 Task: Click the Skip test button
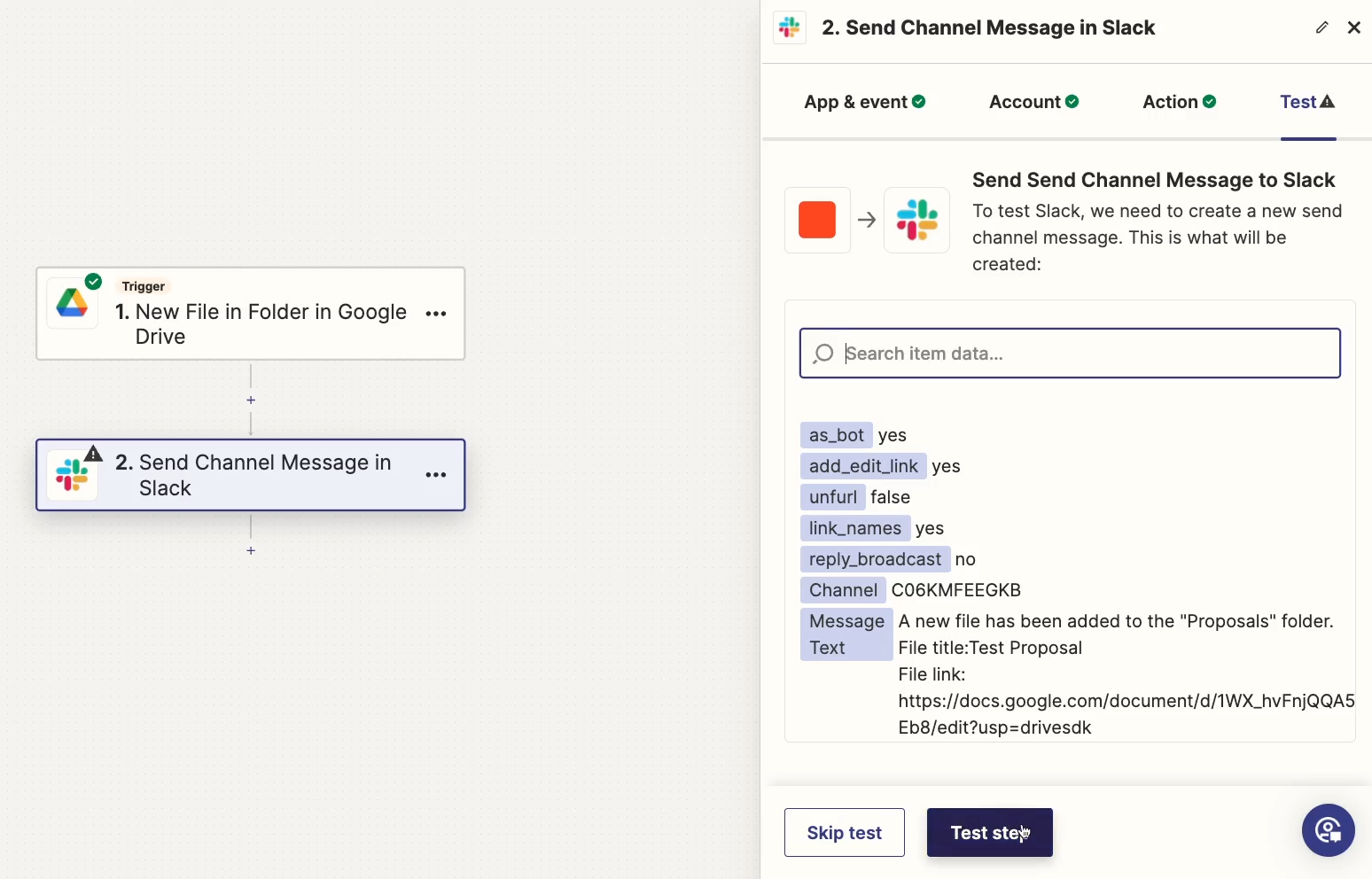(845, 833)
